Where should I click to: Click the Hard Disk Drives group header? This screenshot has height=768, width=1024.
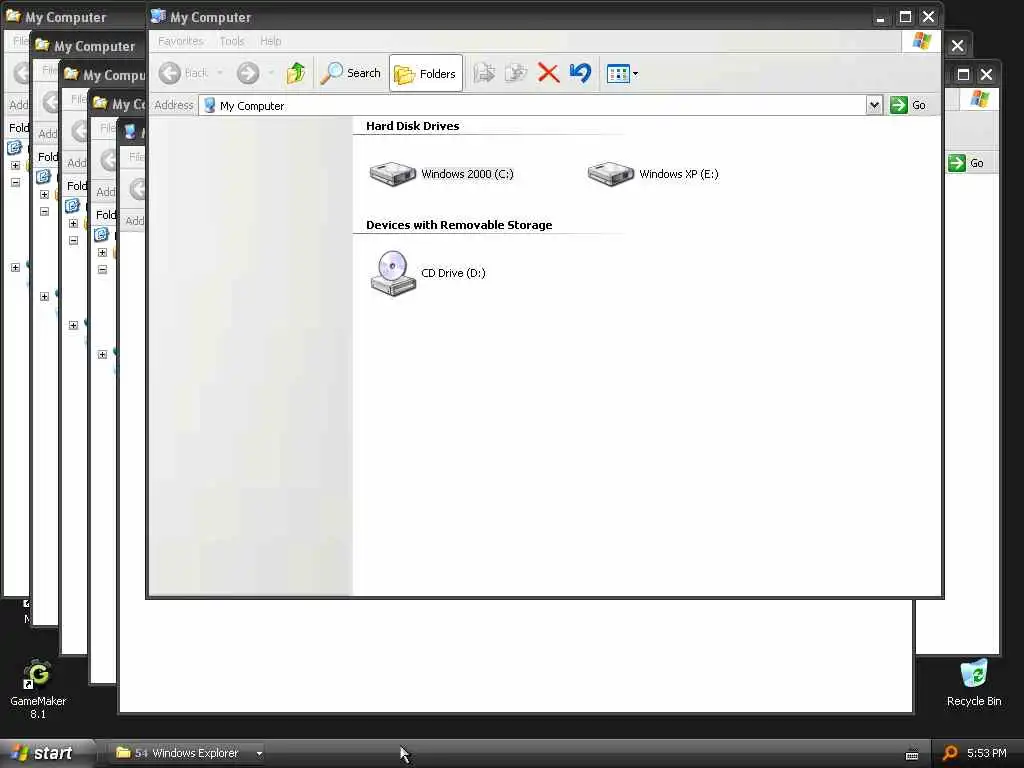point(412,126)
